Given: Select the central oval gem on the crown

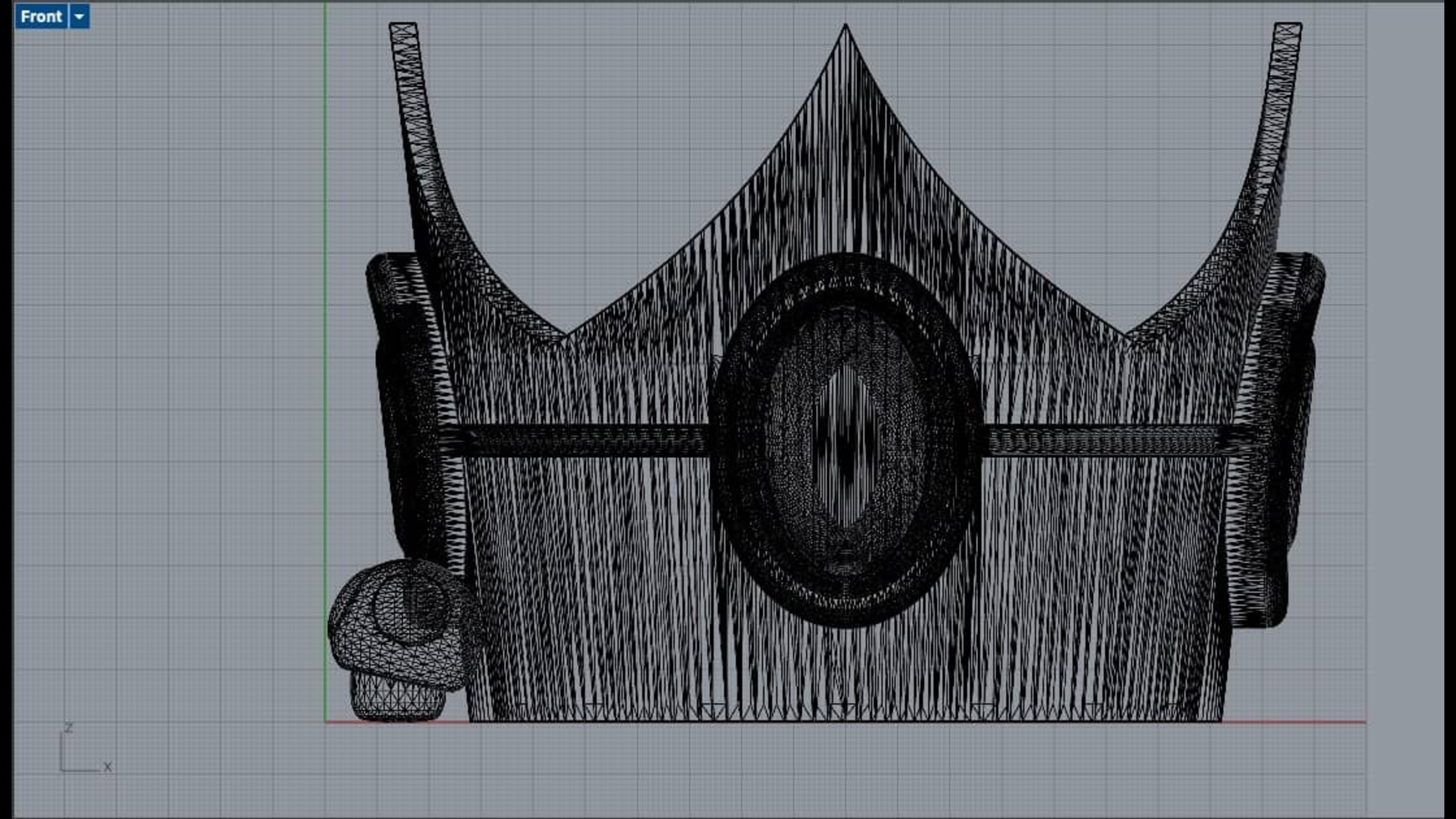Looking at the screenshot, I should pyautogui.click(x=846, y=440).
